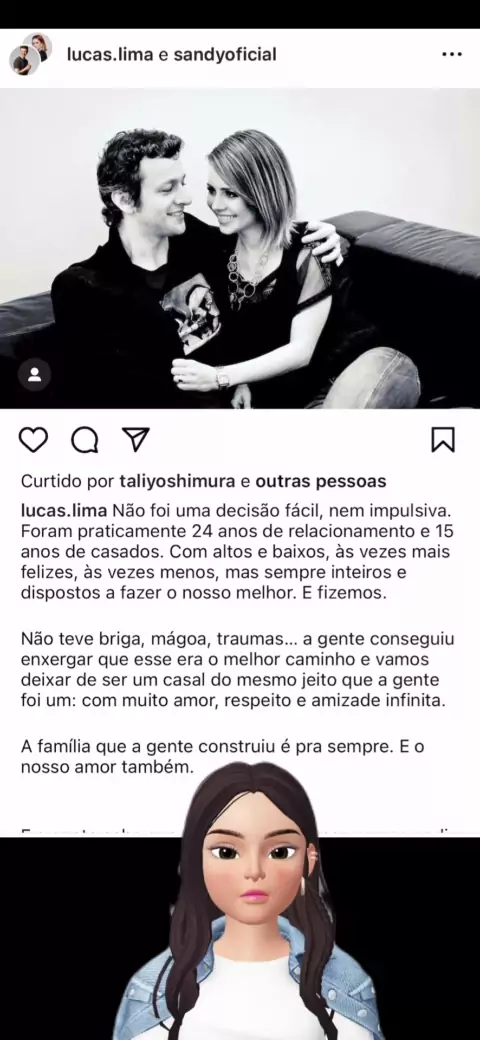Open sandyoficial profile from header
The width and height of the screenshot is (480, 1040).
point(225,54)
